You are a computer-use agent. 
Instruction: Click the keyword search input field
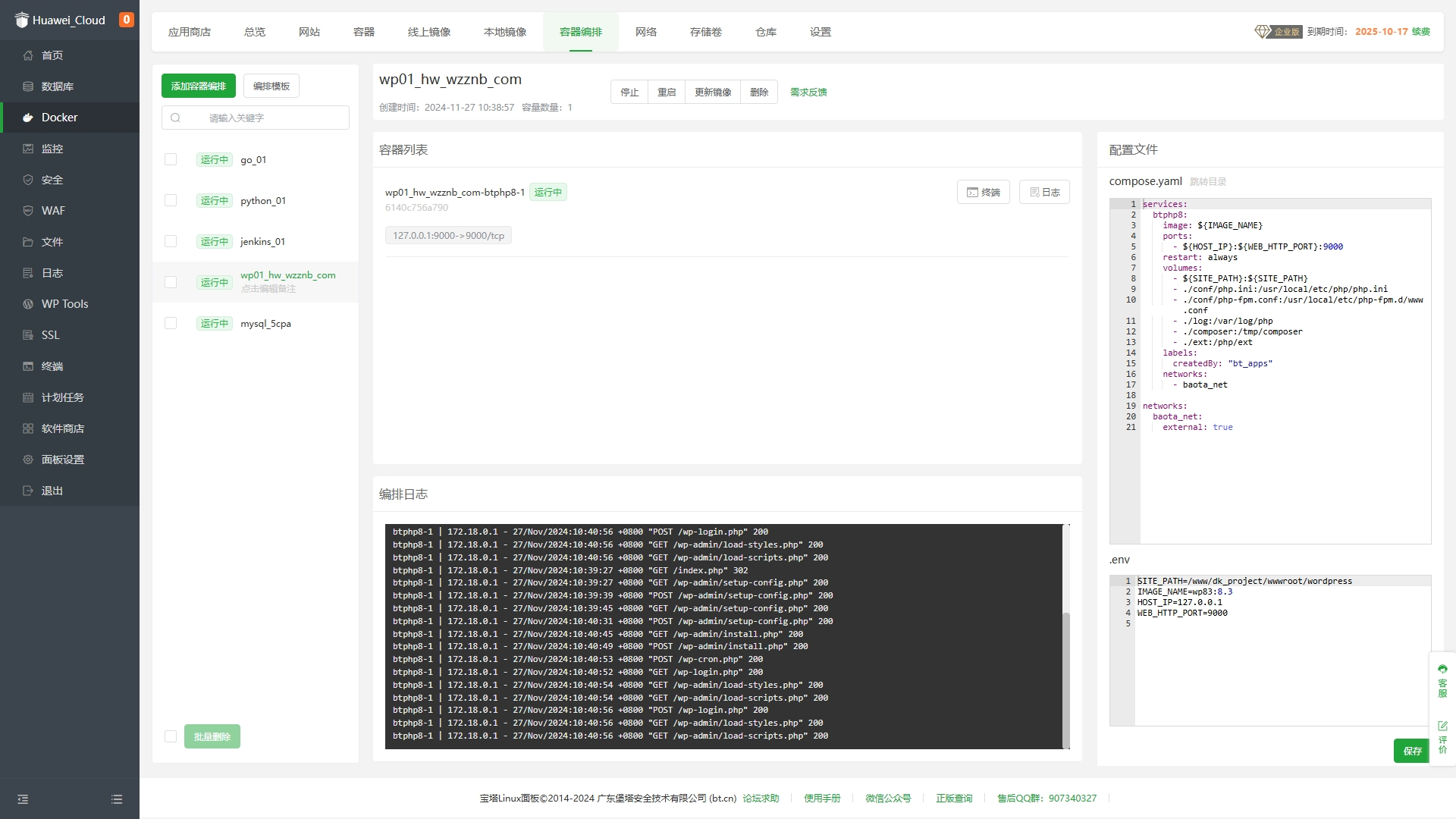click(256, 118)
